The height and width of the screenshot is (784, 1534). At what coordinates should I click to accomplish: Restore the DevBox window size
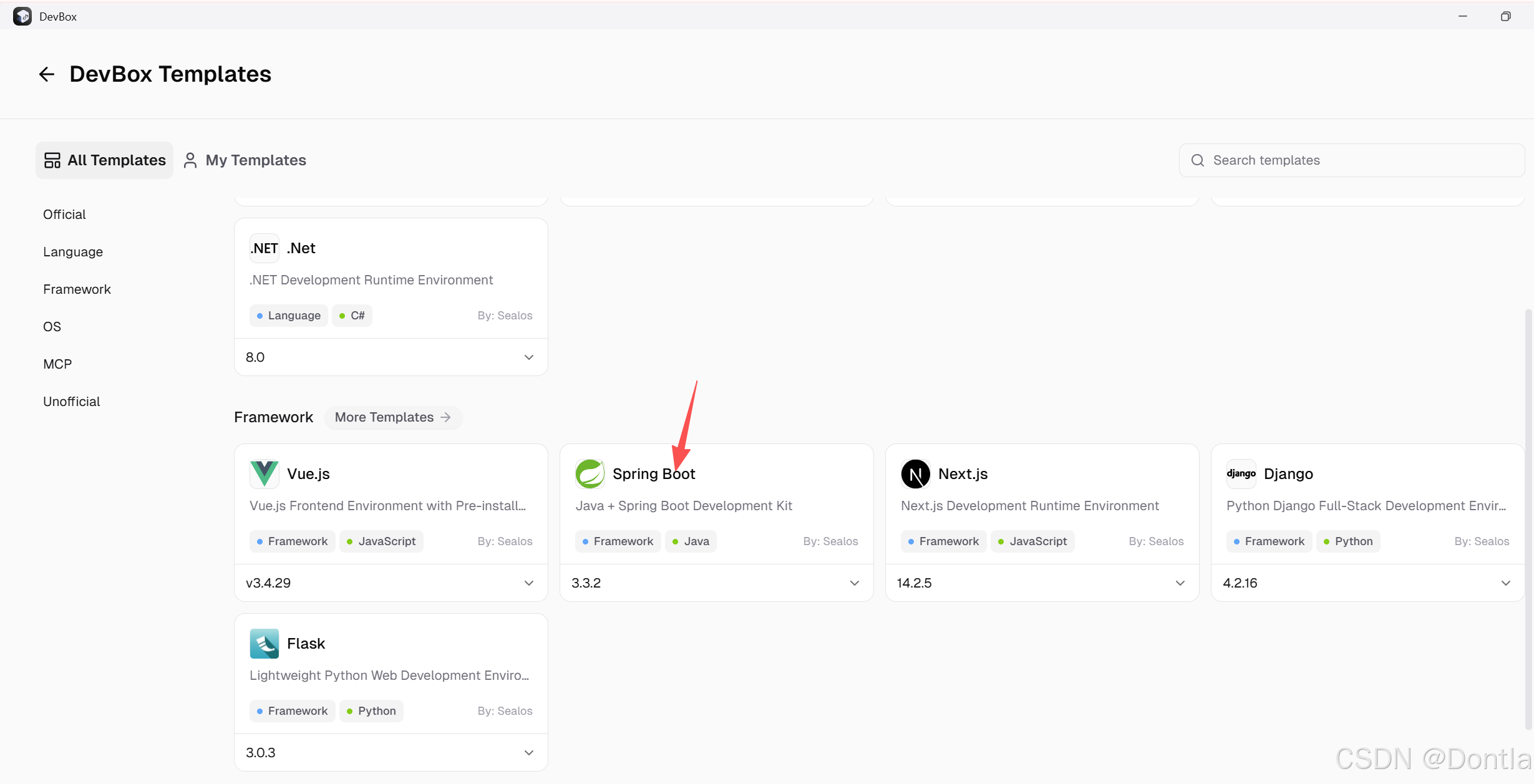point(1505,16)
